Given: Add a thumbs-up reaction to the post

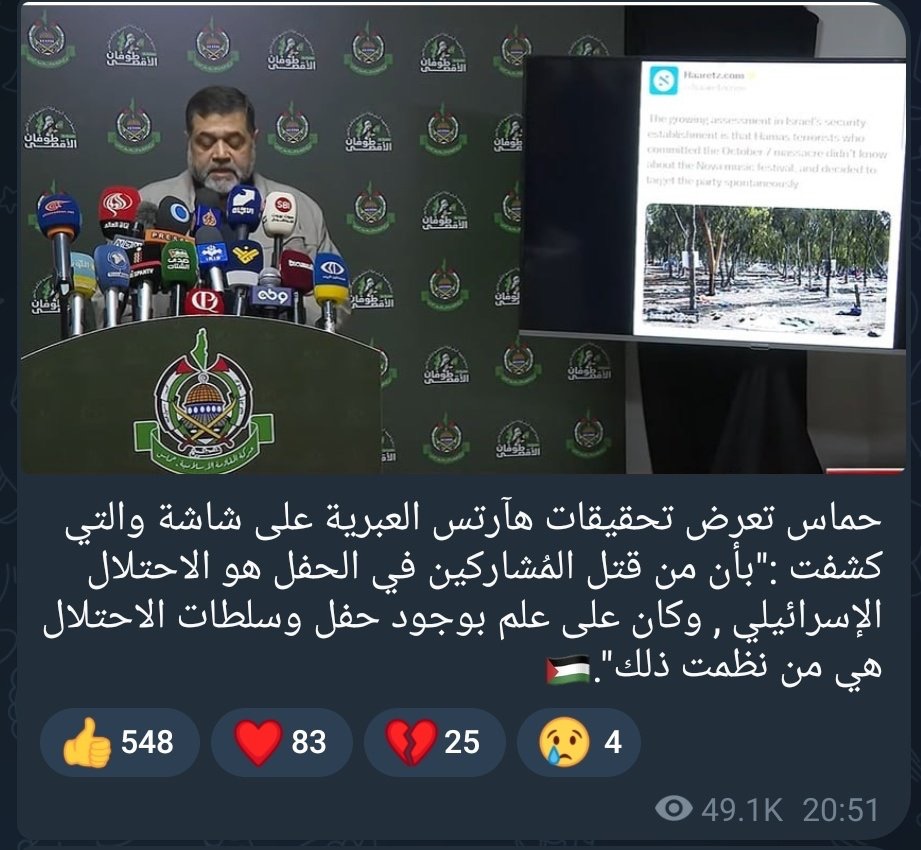Looking at the screenshot, I should point(119,742).
